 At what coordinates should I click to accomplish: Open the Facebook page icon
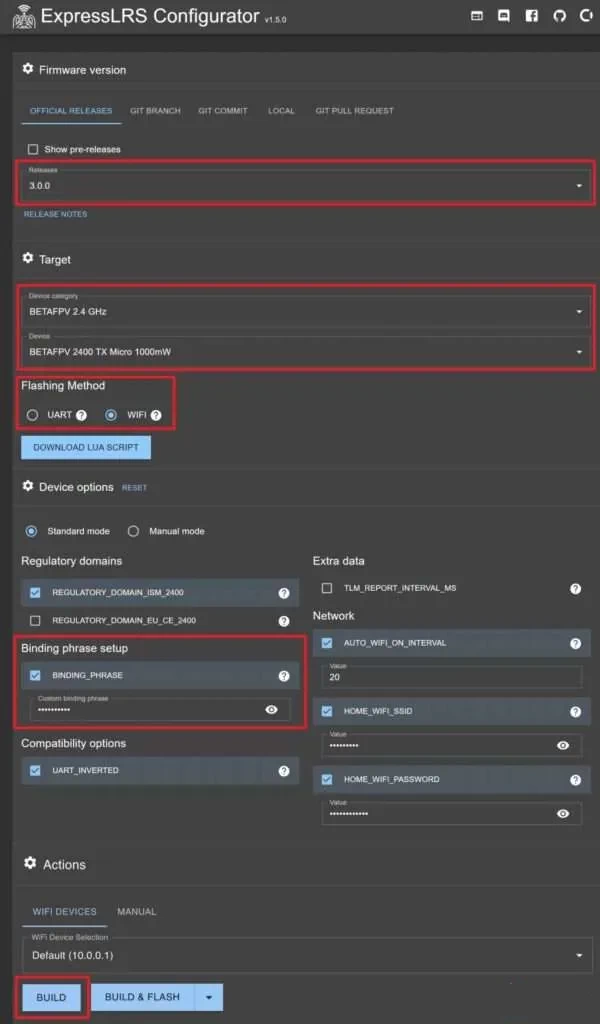click(531, 16)
